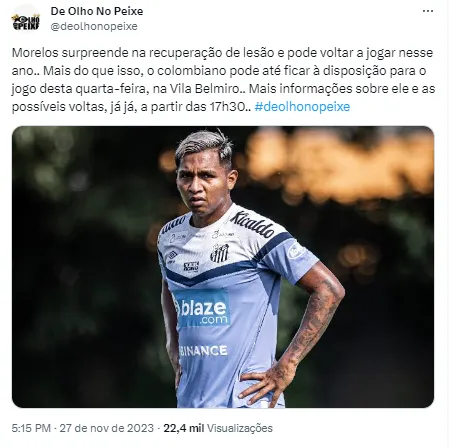The width and height of the screenshot is (449, 447).
Task: Click the word Morelos in tweet text
Action: [35, 53]
